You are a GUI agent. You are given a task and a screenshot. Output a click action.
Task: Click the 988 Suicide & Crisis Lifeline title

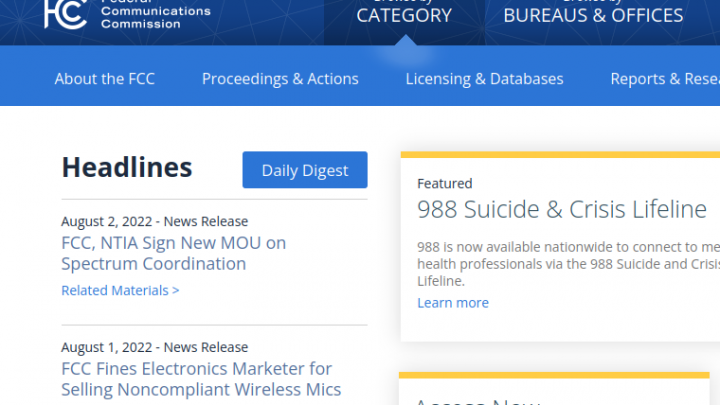coord(561,210)
